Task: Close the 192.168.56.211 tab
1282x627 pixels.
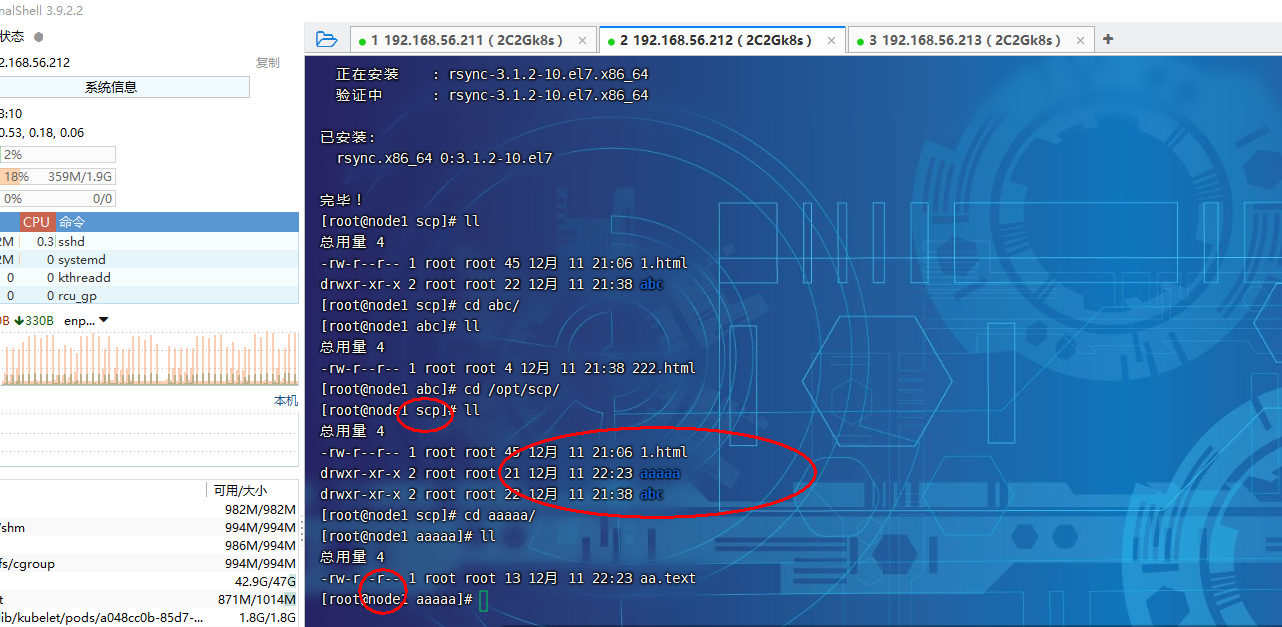Action: (x=581, y=40)
